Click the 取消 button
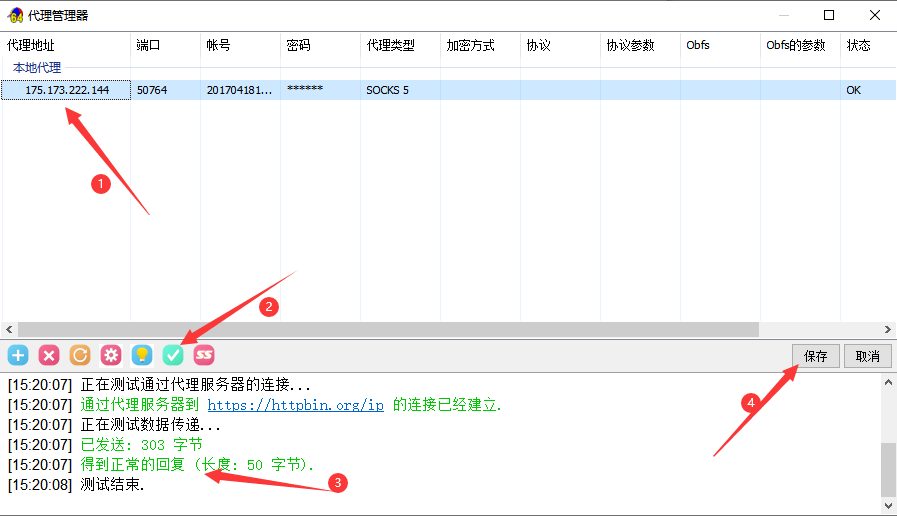This screenshot has height=516, width=897. 867,356
